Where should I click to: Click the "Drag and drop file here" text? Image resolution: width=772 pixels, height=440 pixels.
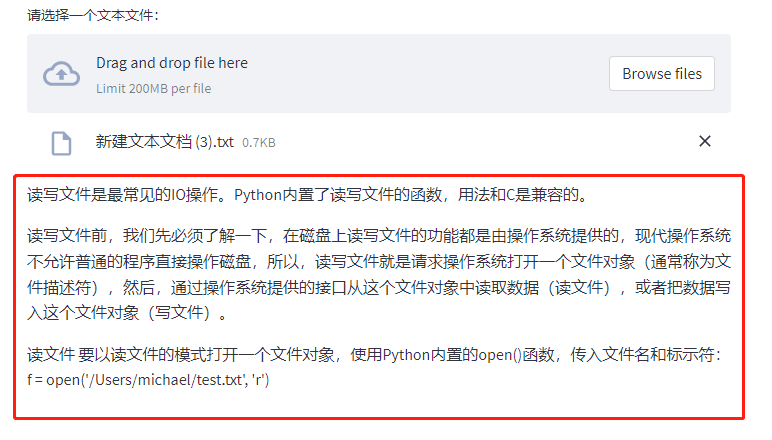coord(172,63)
